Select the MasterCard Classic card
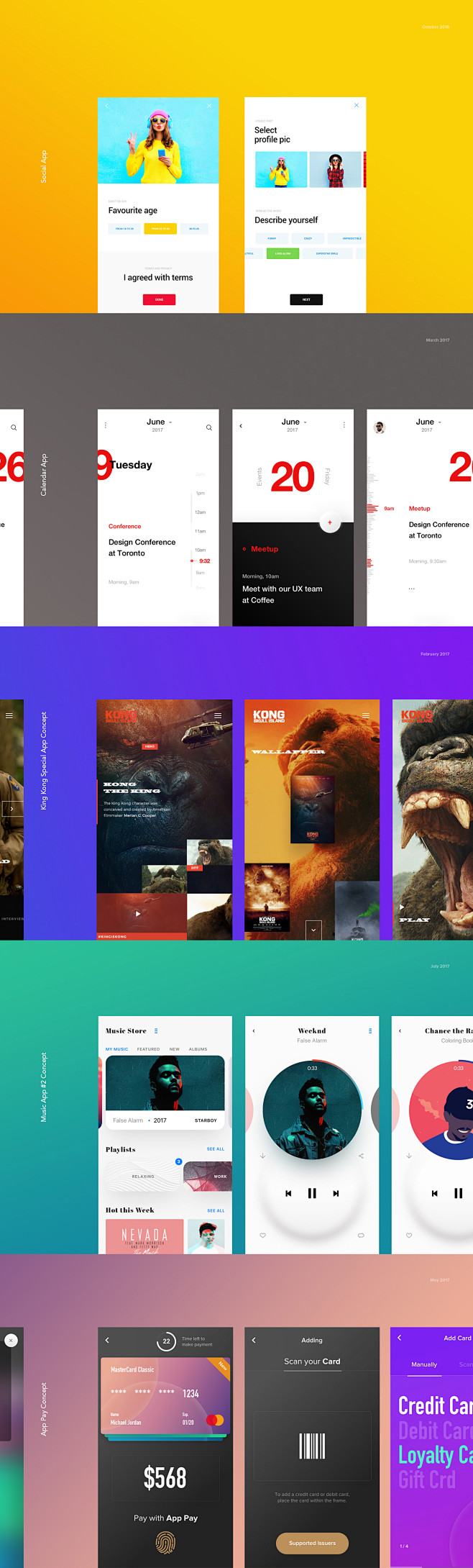The image size is (473, 1568). [165, 1396]
